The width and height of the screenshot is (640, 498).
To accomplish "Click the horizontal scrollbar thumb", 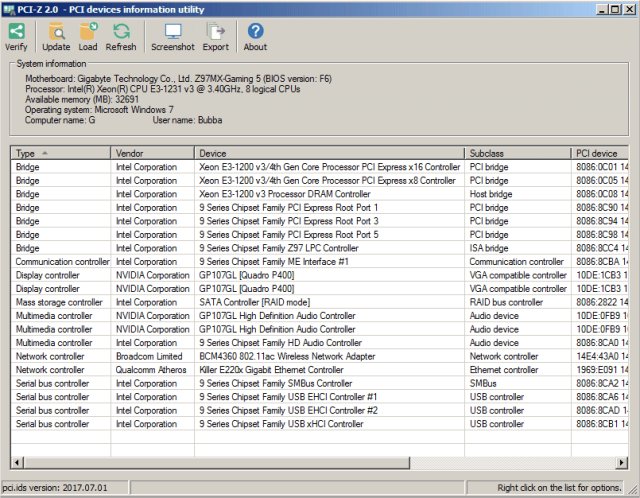I will [x=216, y=462].
